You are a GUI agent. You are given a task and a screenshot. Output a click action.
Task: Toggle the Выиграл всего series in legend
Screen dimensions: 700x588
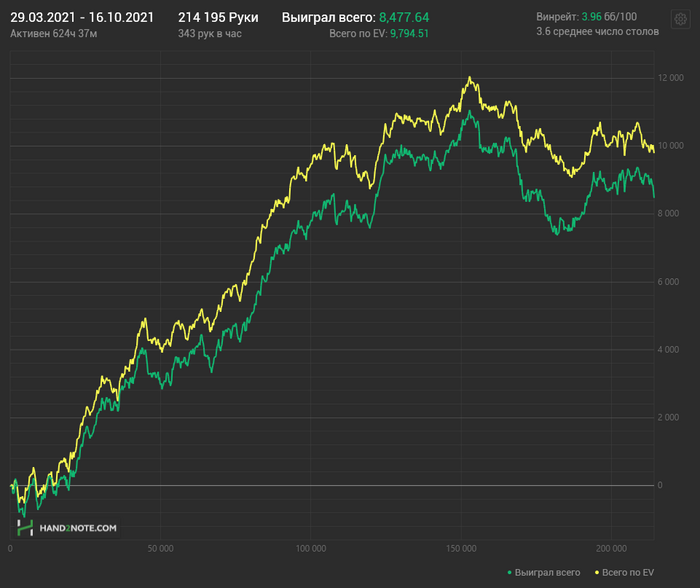[546, 573]
